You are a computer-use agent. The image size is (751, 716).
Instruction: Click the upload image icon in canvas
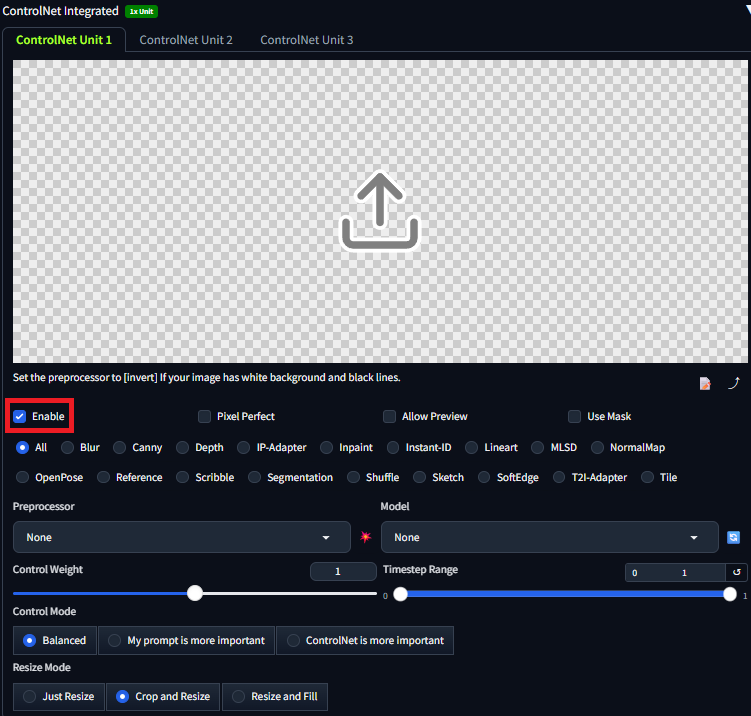click(380, 210)
